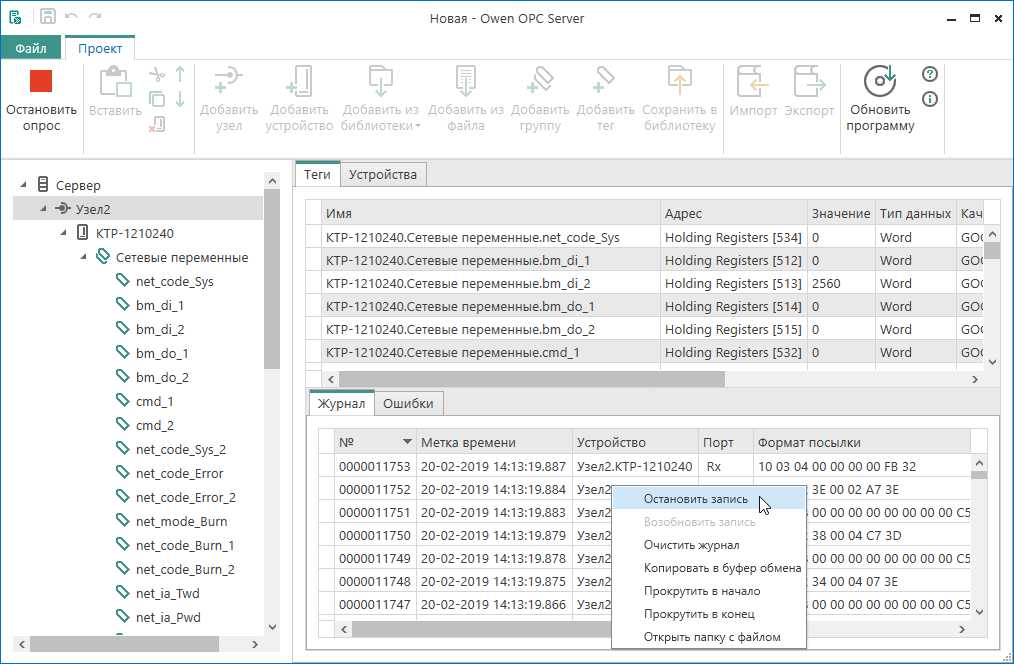Viewport: 1014px width, 664px height.
Task: Collapse the KTP-1210240 device node
Action: [63, 233]
